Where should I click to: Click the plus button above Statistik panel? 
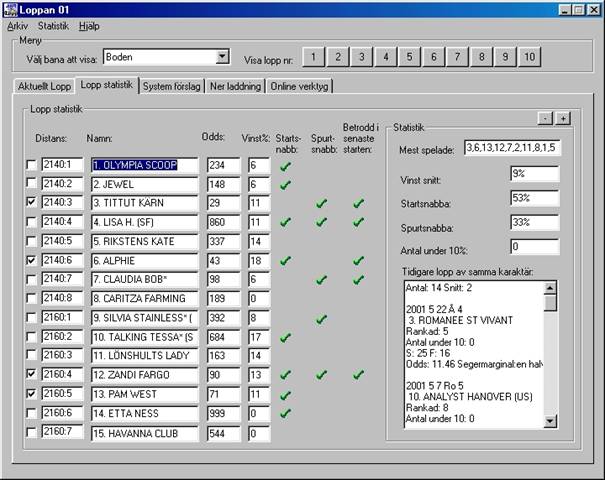click(563, 118)
